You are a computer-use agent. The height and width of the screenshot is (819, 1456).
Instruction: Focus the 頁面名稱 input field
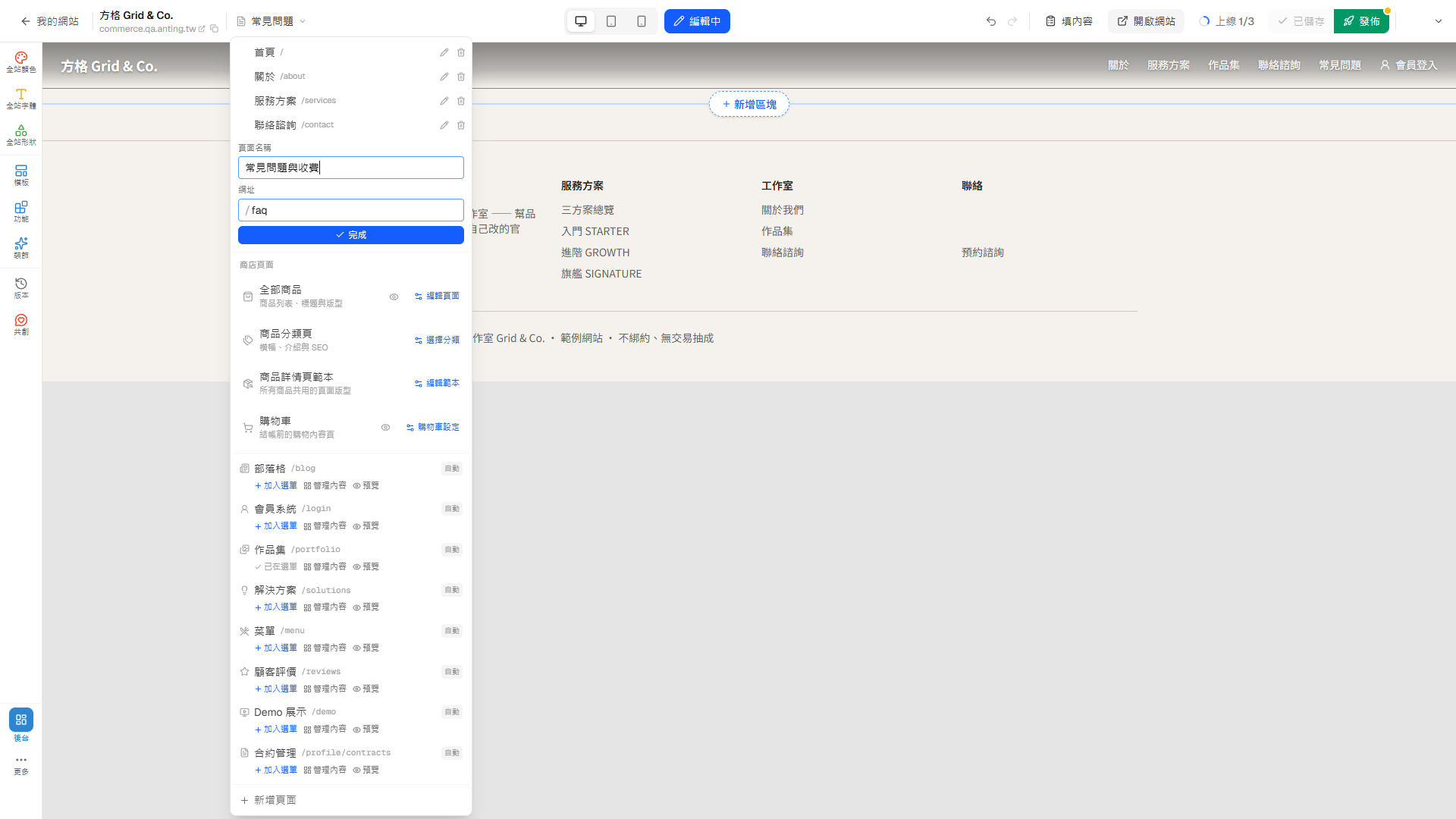[351, 168]
